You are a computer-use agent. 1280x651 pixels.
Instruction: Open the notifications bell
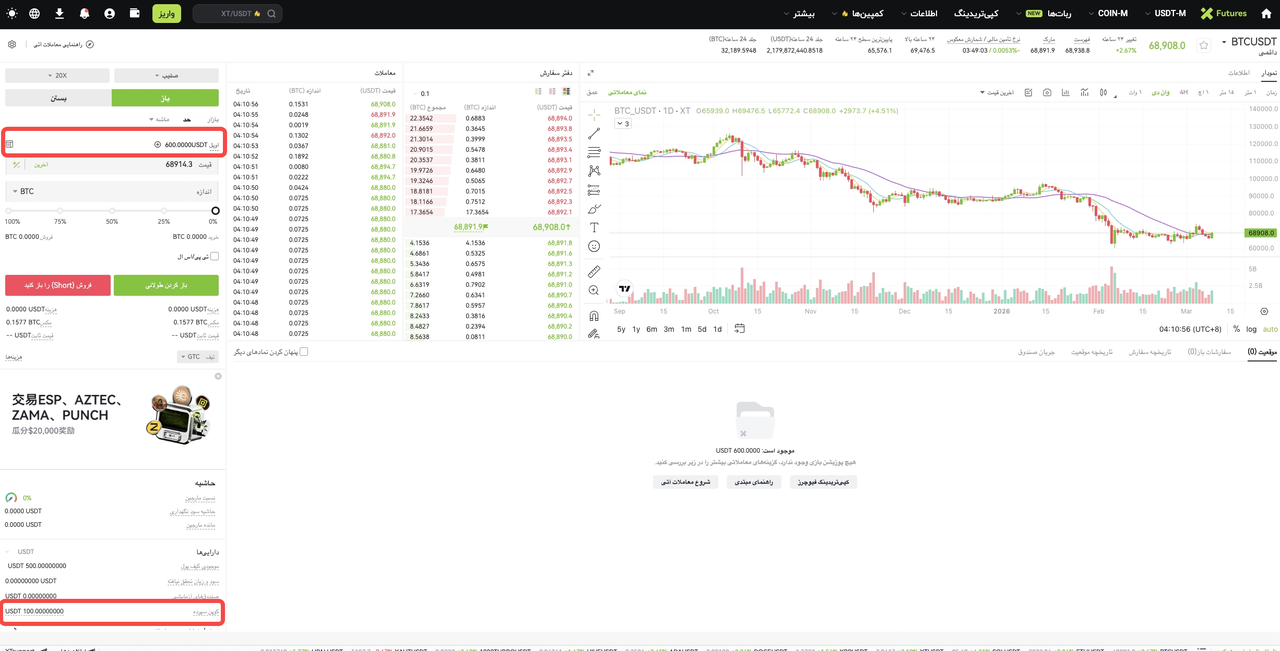tap(84, 14)
